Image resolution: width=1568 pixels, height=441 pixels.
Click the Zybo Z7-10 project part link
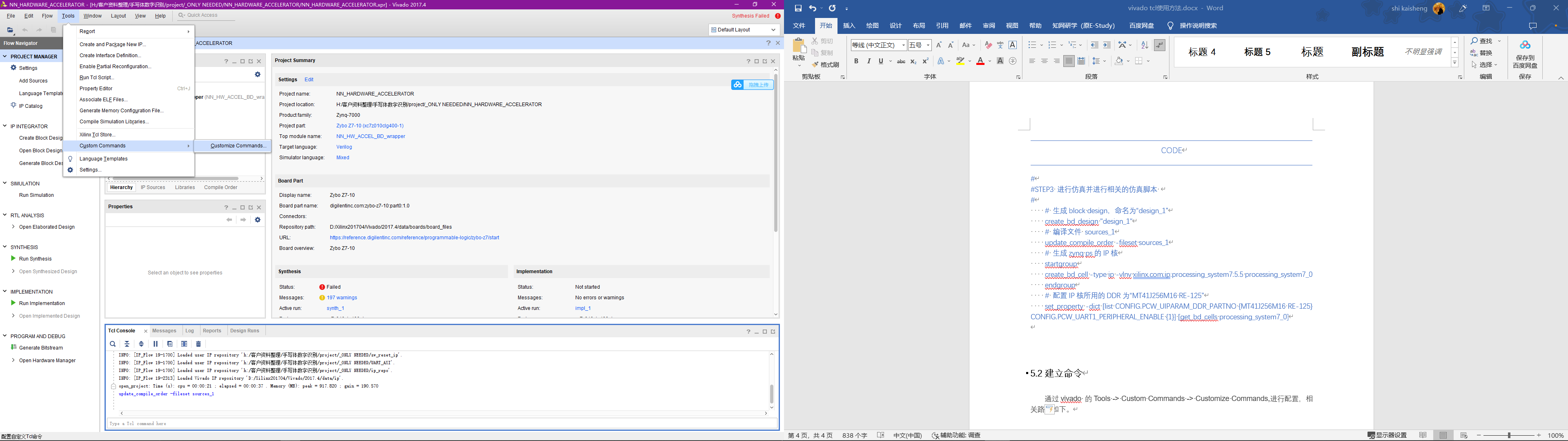tap(370, 126)
